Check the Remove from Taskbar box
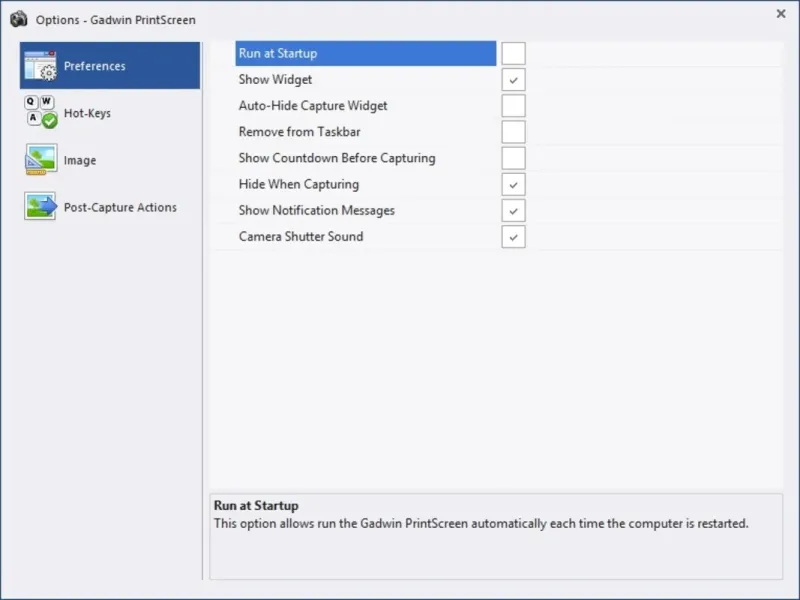The width and height of the screenshot is (800, 600). (x=513, y=132)
